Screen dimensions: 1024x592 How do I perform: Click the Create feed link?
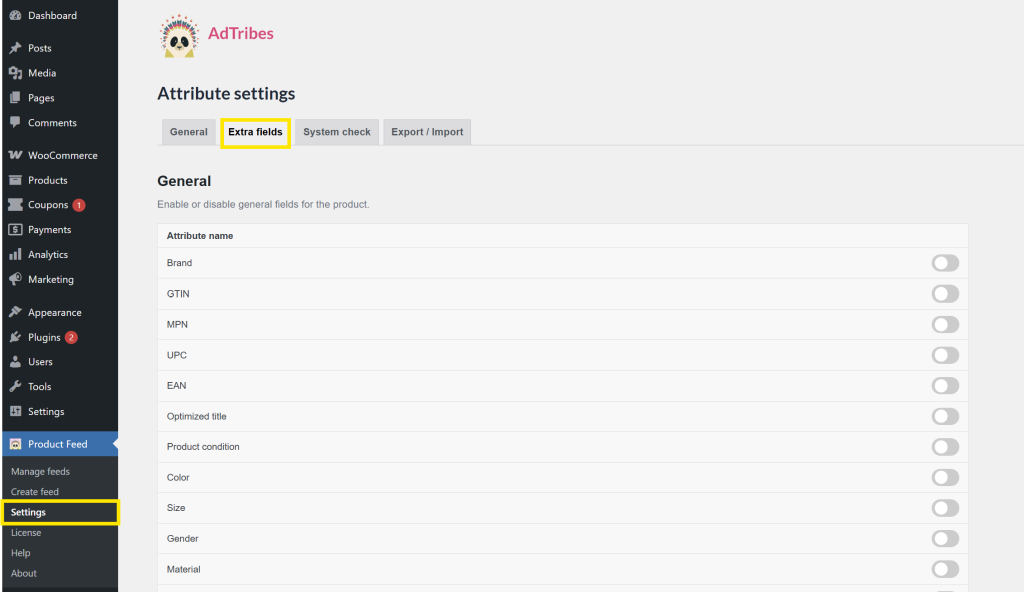(32, 491)
